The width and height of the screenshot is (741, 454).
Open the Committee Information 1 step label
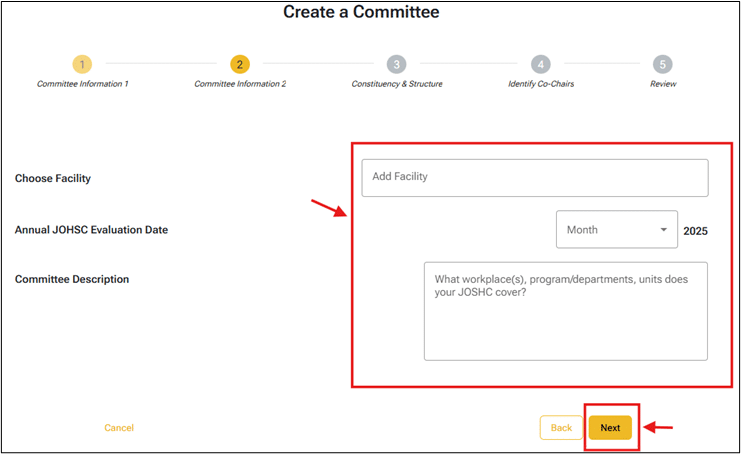coord(83,84)
